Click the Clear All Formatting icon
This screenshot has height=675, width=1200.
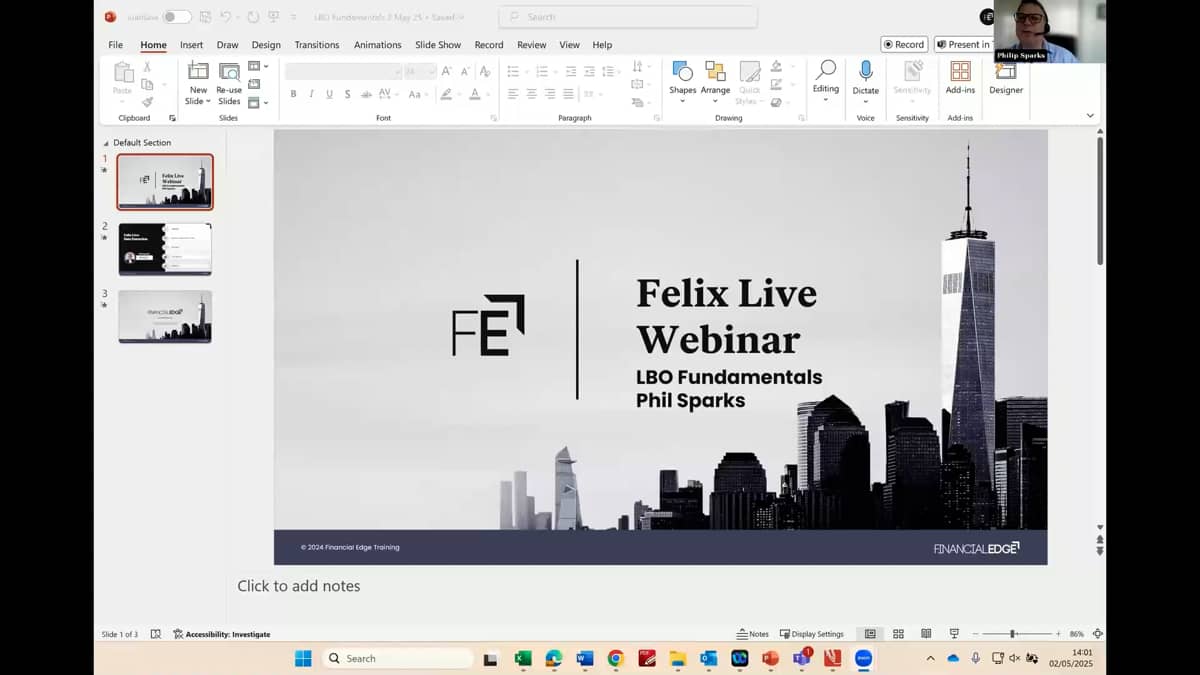coord(484,71)
